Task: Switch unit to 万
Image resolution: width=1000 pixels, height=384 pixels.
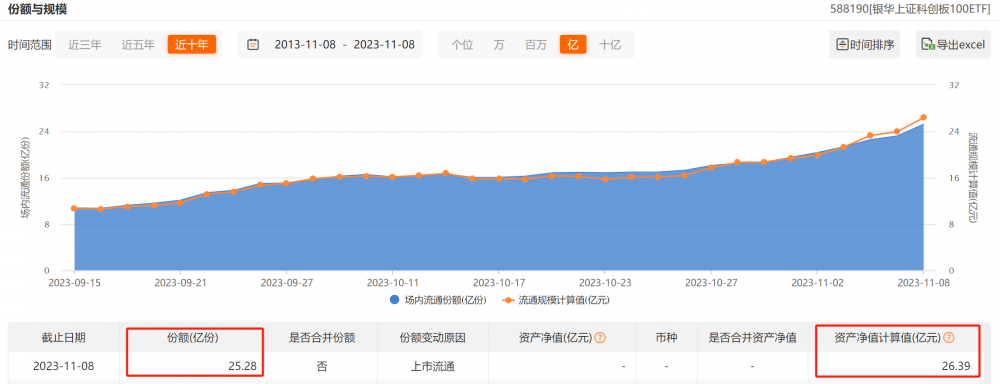Action: coord(499,45)
